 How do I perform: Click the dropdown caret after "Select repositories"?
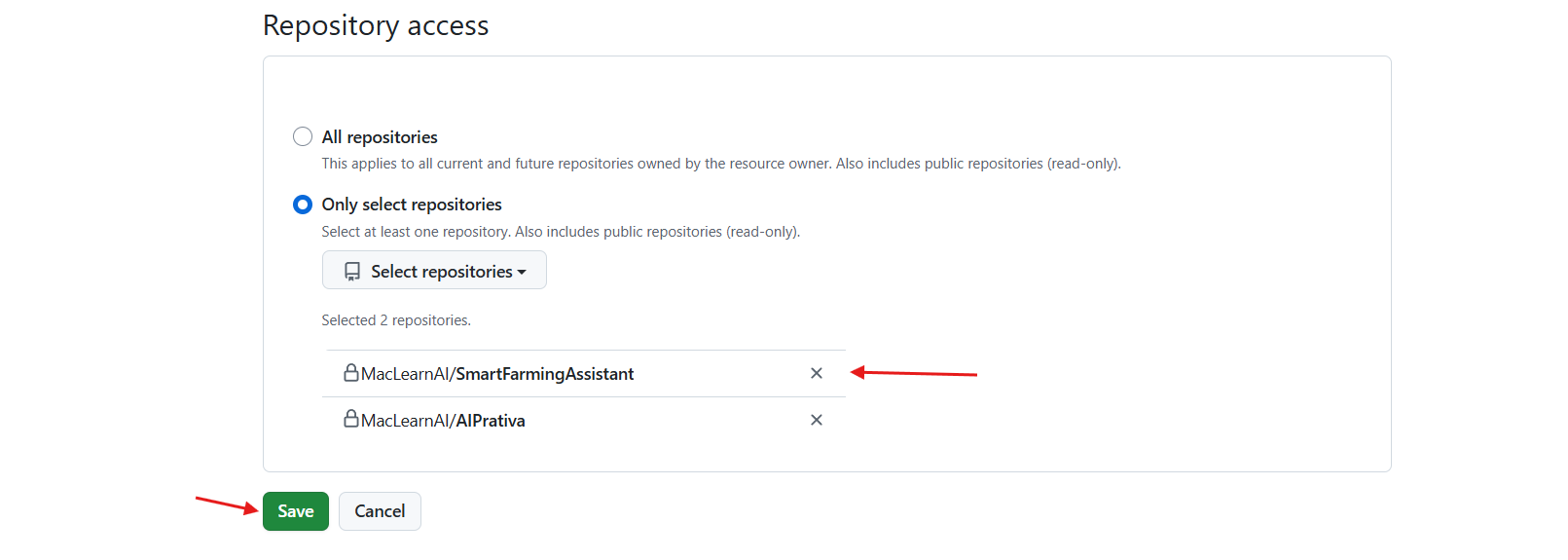coord(523,272)
